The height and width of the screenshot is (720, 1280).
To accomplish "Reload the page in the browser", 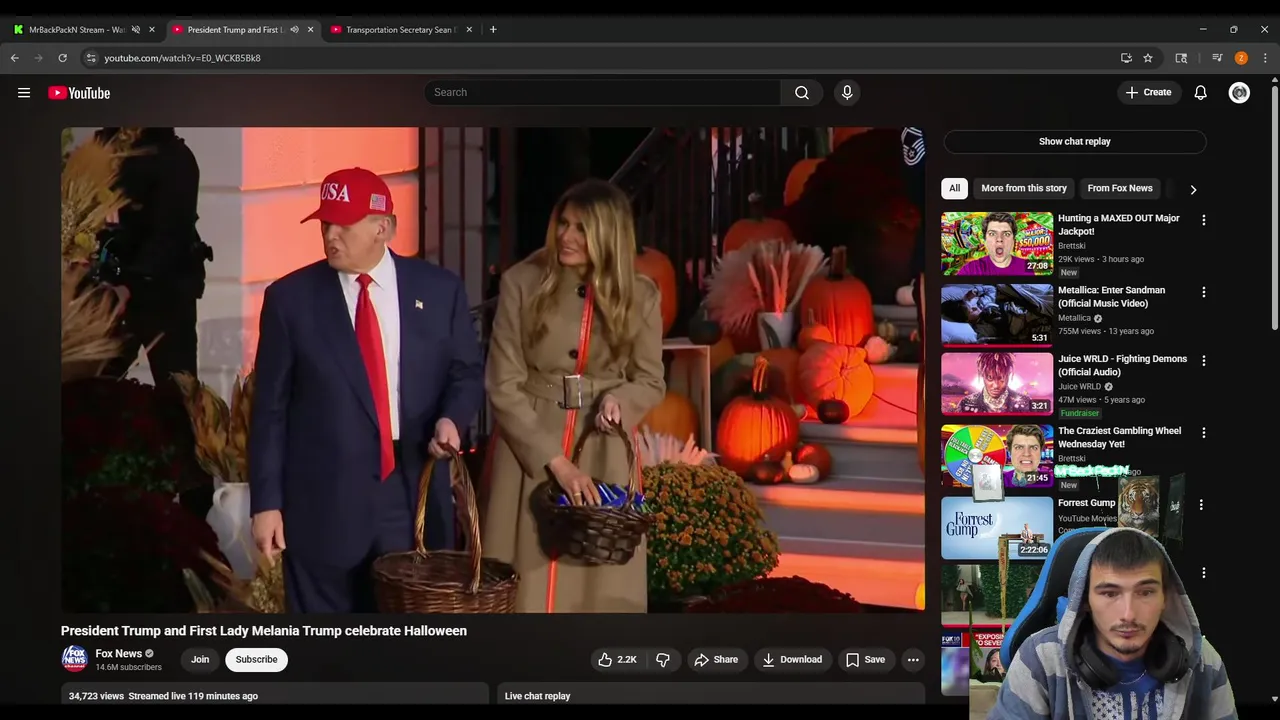I will pyautogui.click(x=62, y=58).
